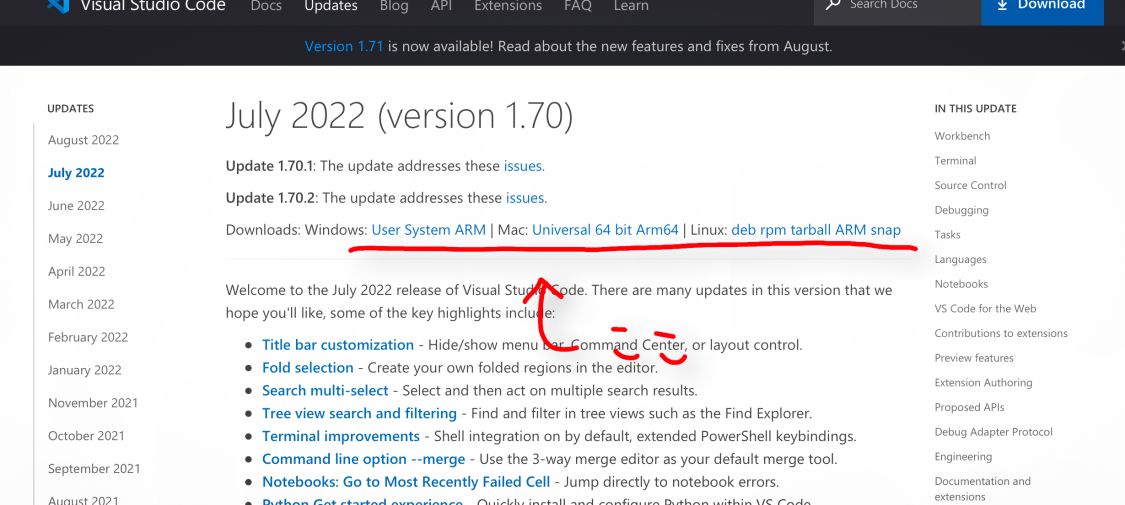Download the Mac Universal build
This screenshot has width=1125, height=505.
coord(562,230)
